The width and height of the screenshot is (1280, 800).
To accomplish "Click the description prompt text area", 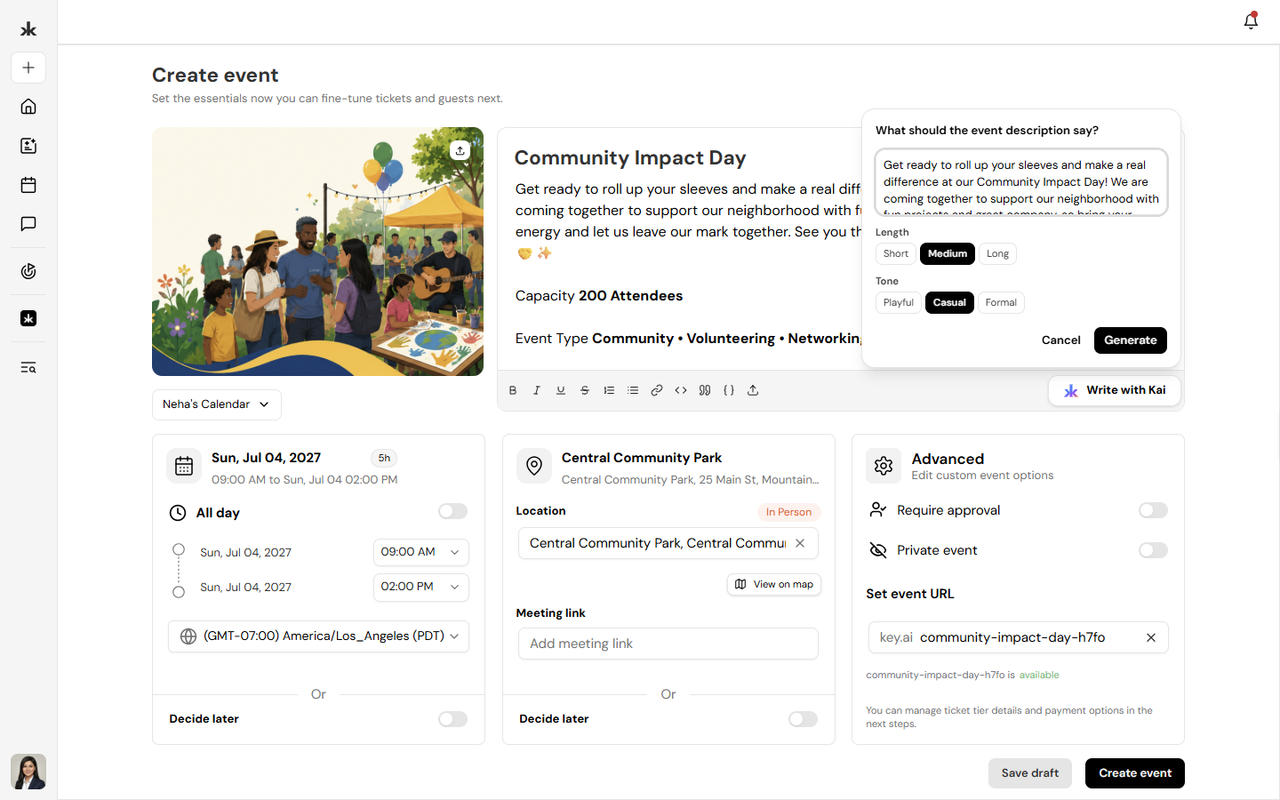I will pyautogui.click(x=1021, y=182).
